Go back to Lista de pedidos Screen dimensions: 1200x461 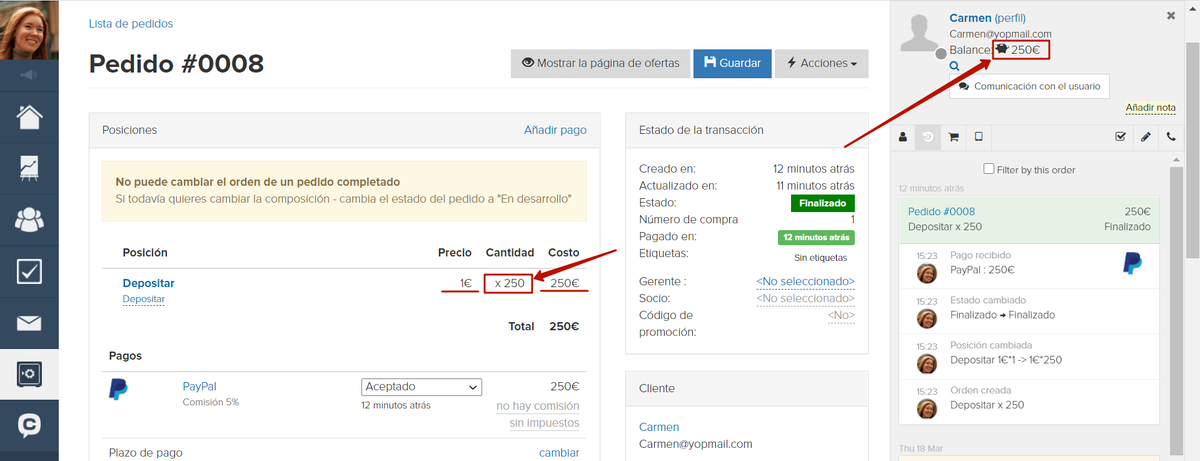click(x=130, y=23)
